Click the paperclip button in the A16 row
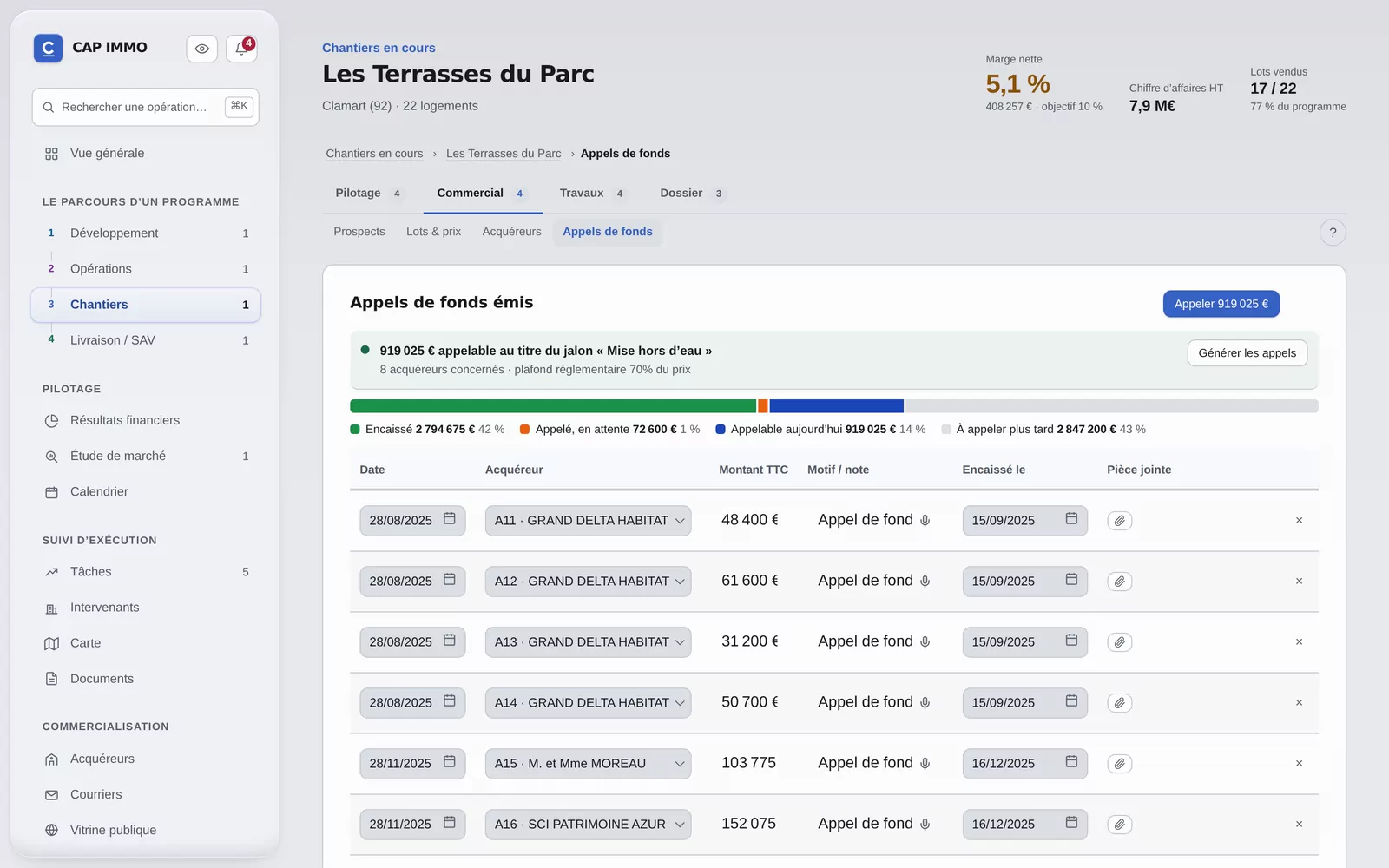The width and height of the screenshot is (1389, 868). point(1119,825)
